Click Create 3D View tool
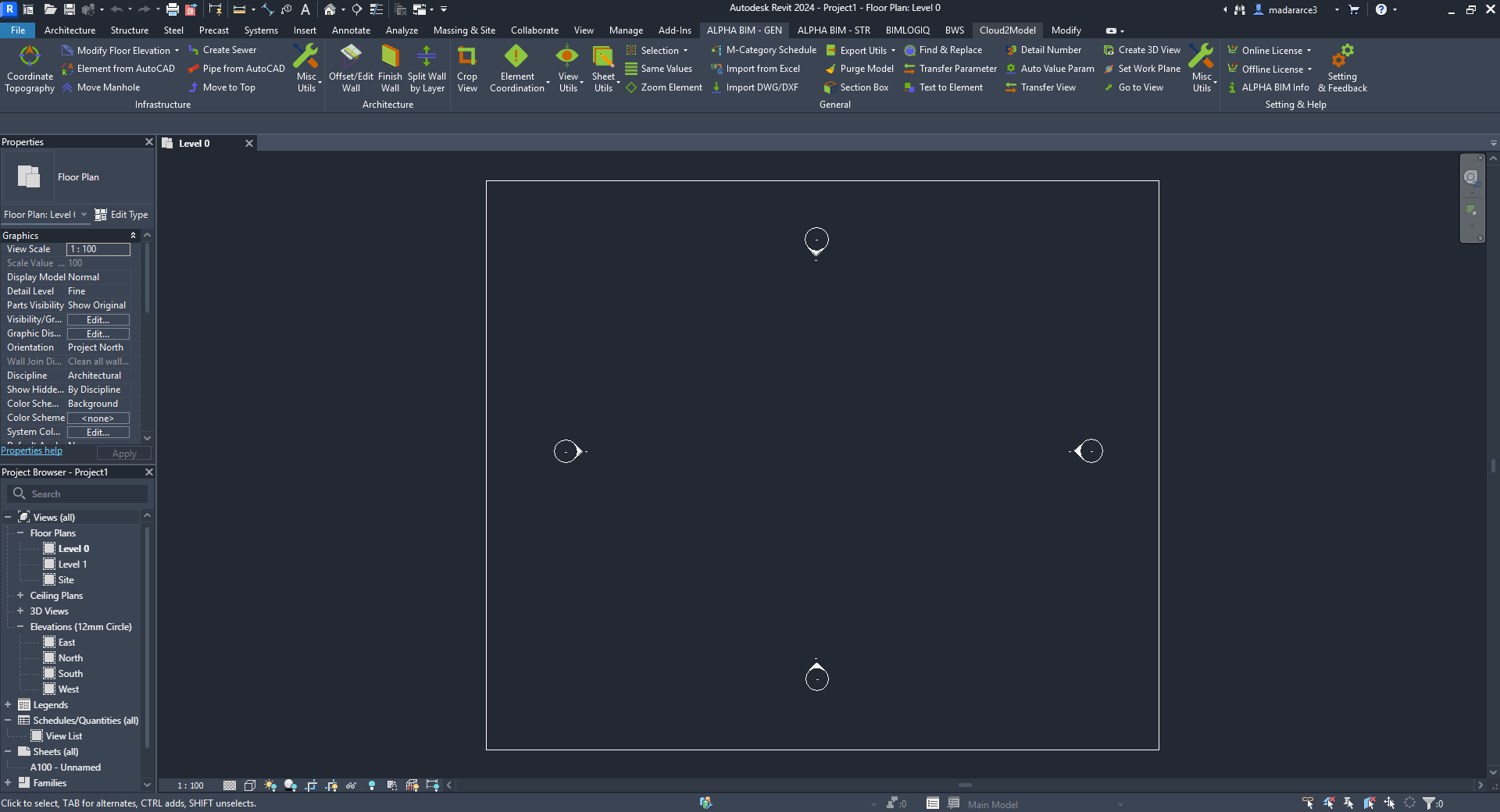 point(1141,50)
